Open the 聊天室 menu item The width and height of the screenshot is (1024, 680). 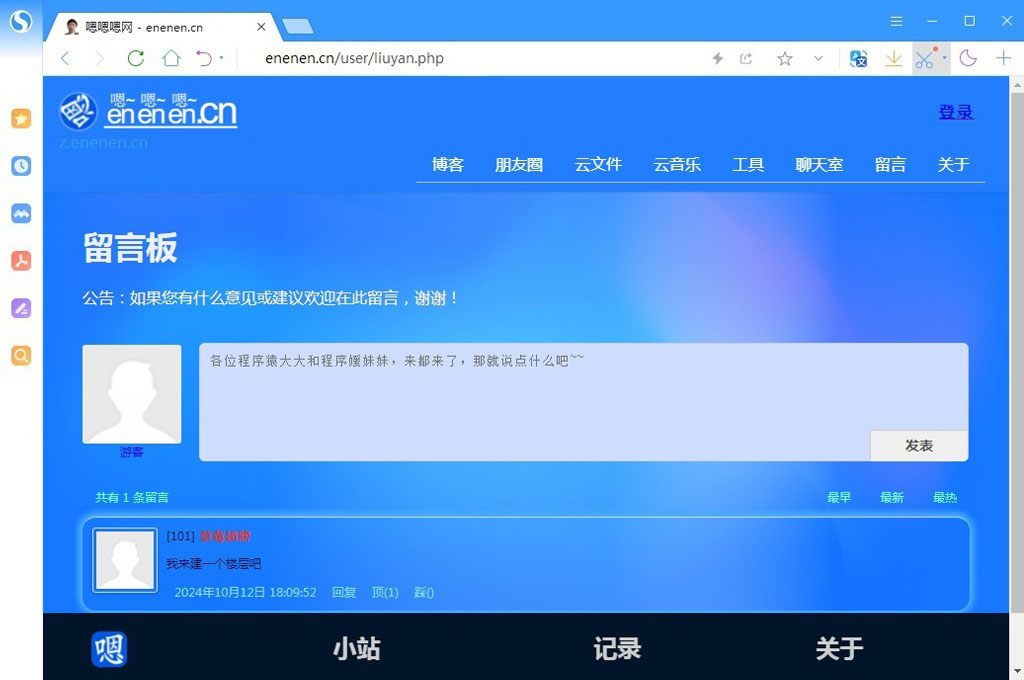pos(820,165)
